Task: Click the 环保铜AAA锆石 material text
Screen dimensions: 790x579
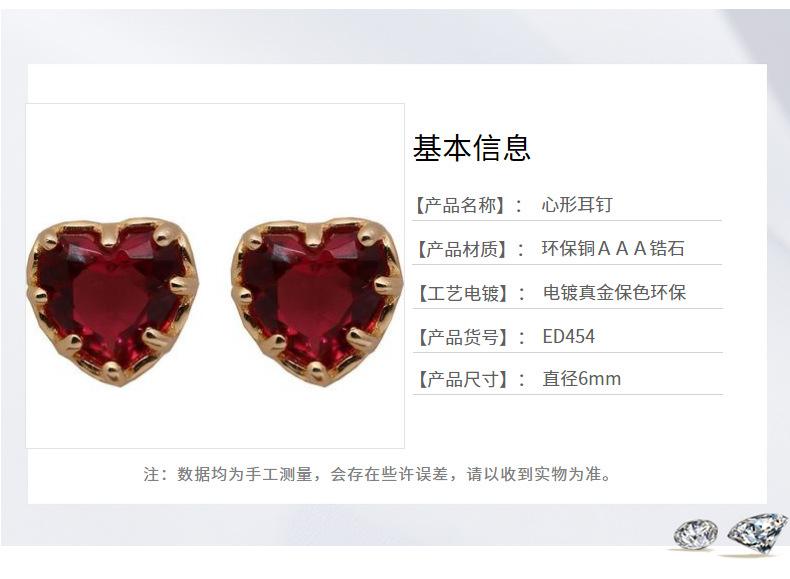Action: tap(613, 248)
